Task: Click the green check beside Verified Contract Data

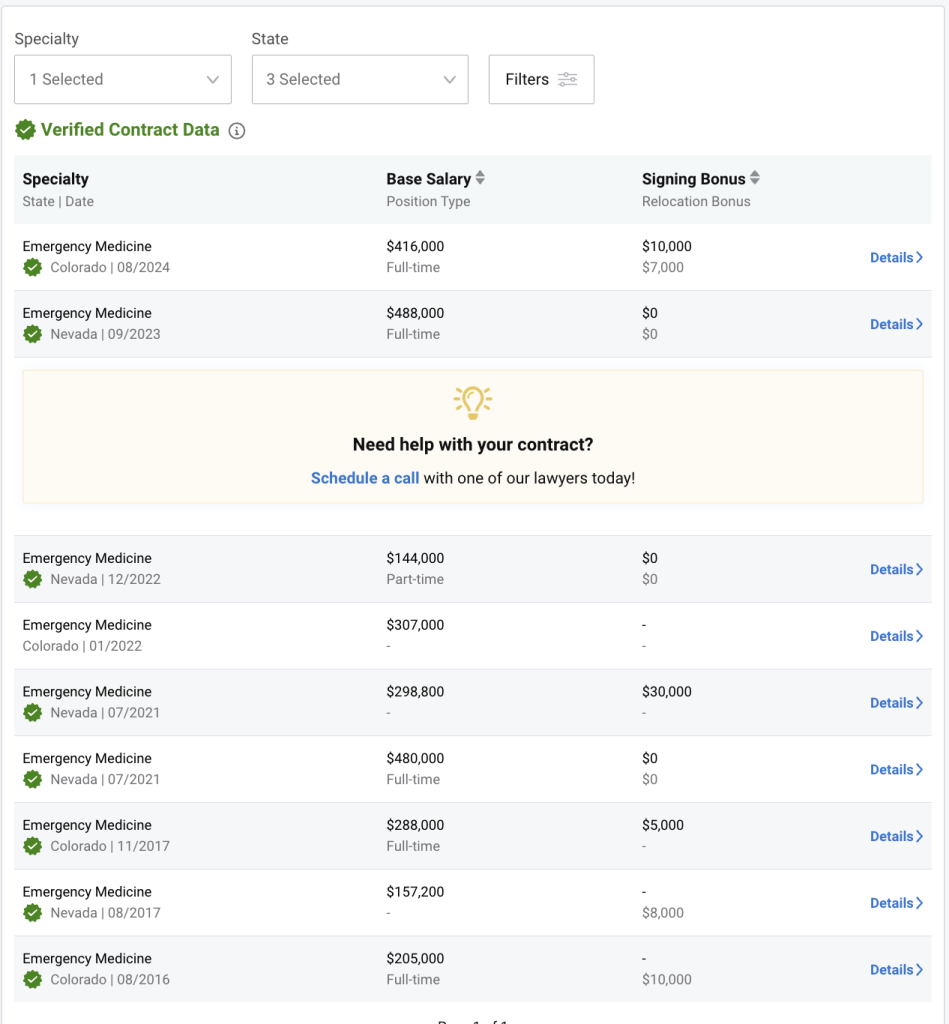Action: point(25,130)
